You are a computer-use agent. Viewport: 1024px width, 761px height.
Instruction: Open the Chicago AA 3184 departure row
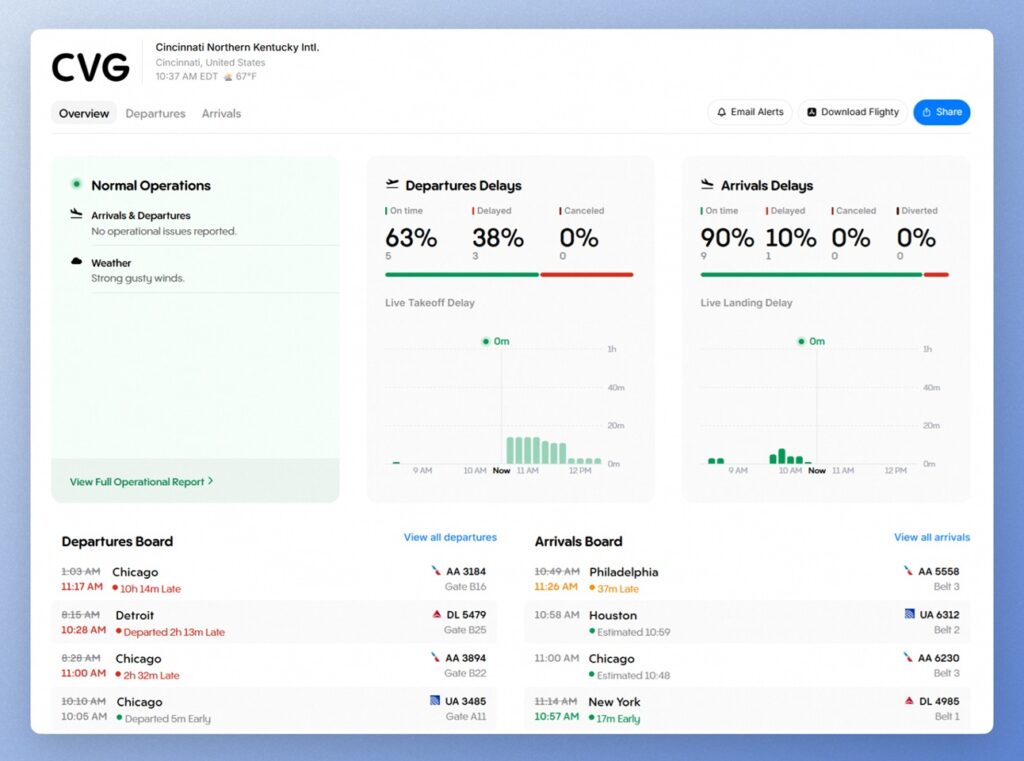[x=274, y=580]
